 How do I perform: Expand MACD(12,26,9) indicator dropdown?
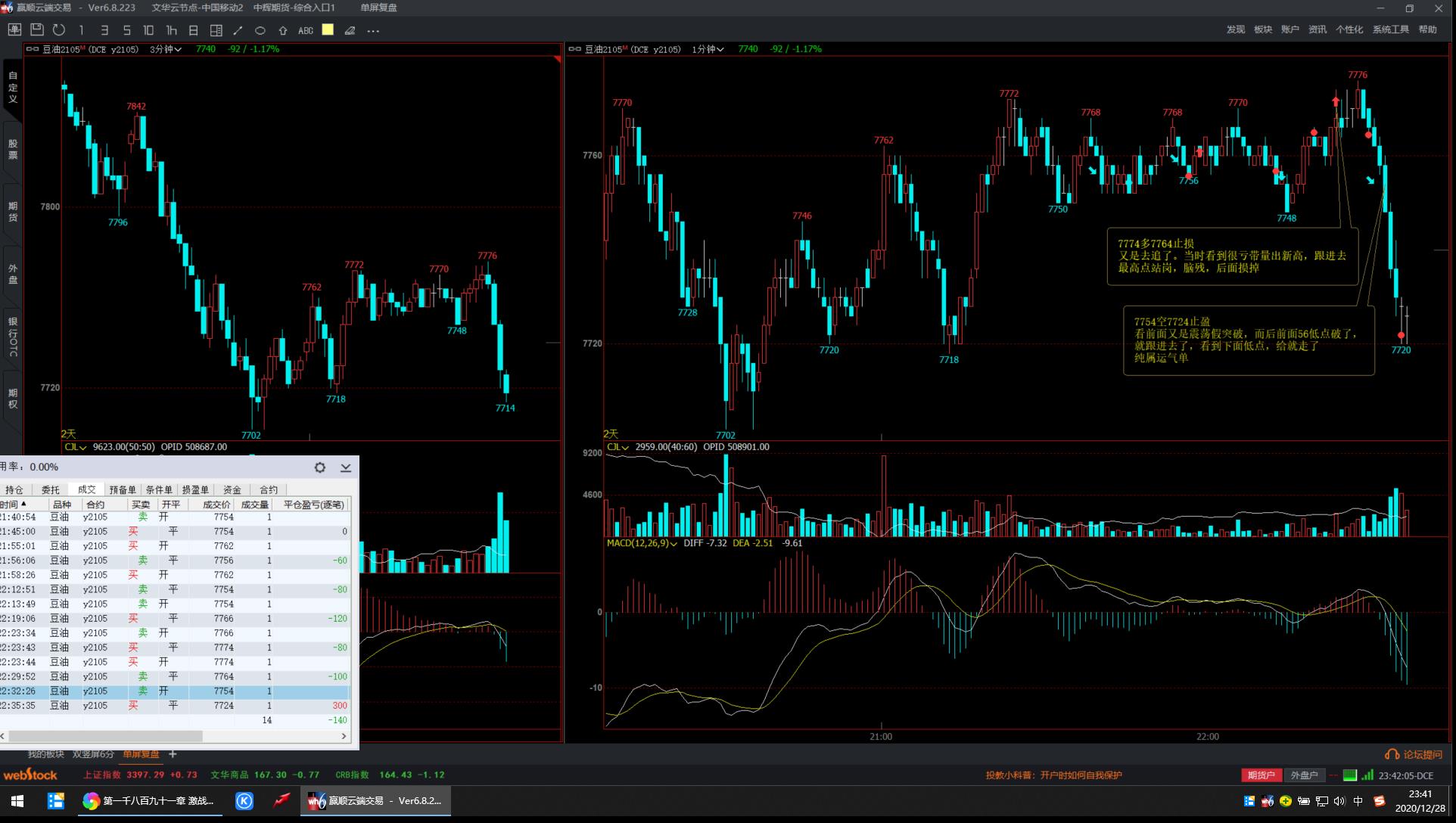[641, 543]
